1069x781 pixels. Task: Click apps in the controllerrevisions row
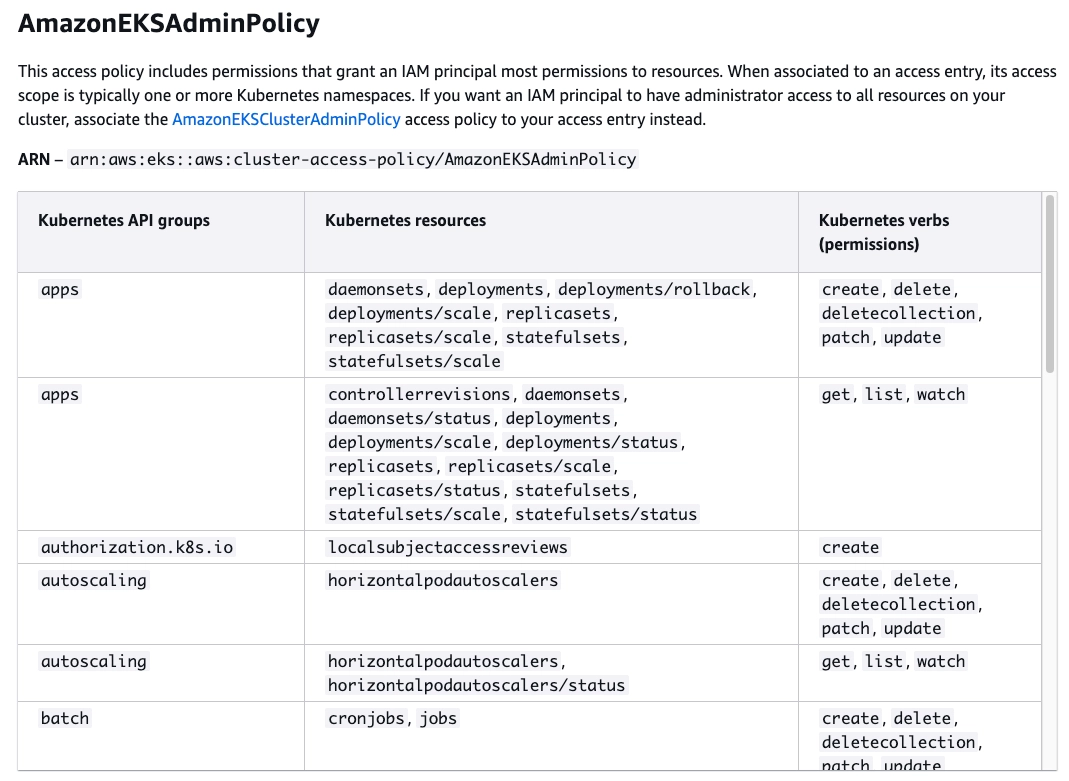[59, 395]
